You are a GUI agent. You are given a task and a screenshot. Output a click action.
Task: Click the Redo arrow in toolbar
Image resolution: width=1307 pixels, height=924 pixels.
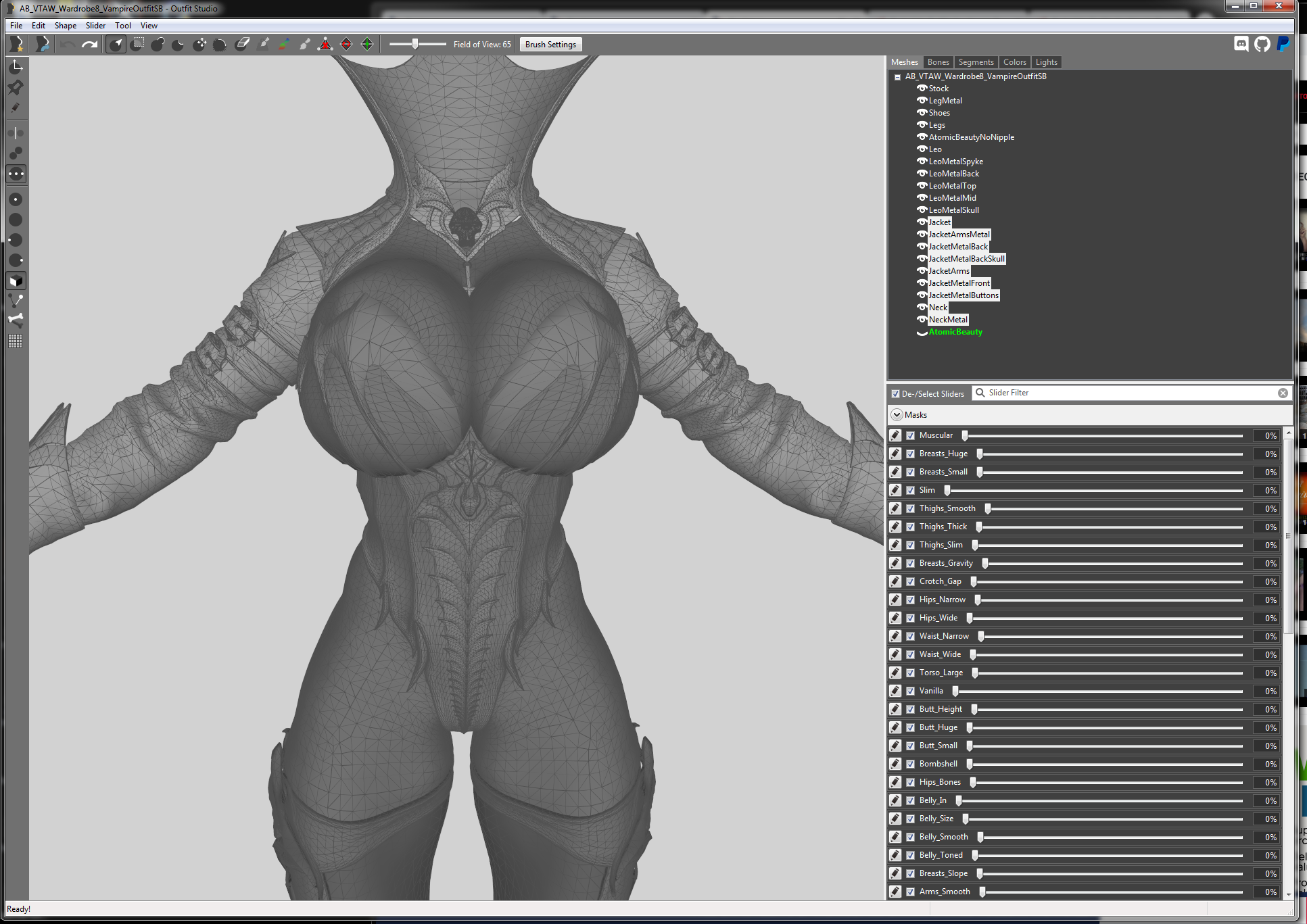pos(89,45)
